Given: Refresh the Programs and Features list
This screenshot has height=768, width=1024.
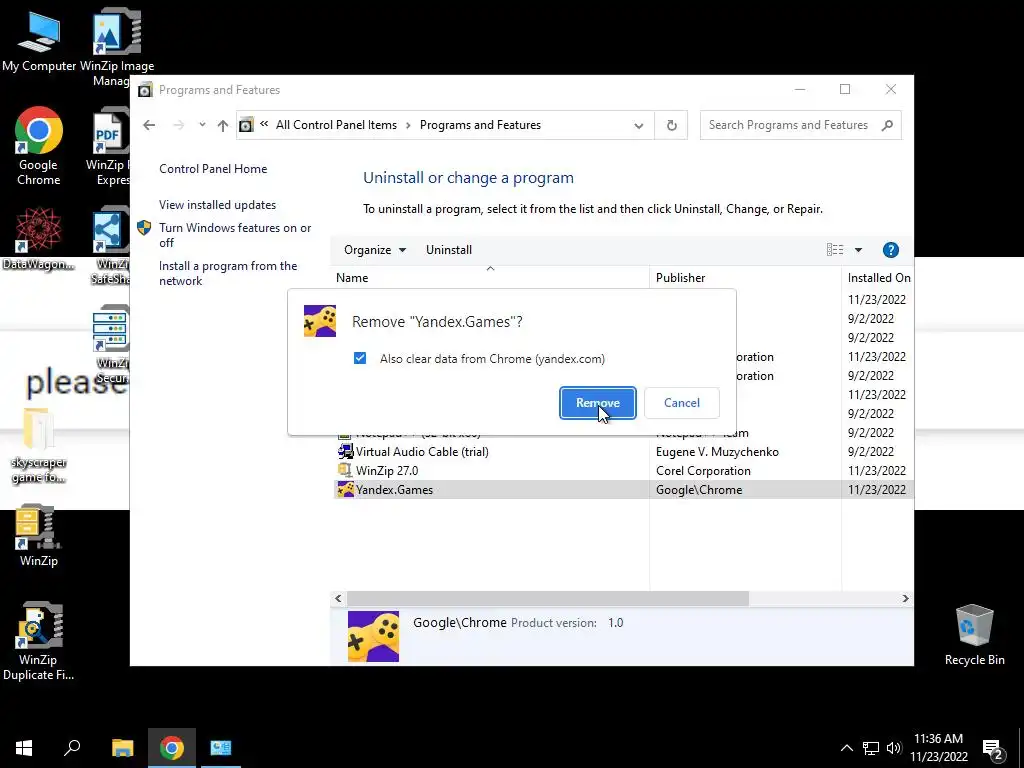Looking at the screenshot, I should point(671,125).
